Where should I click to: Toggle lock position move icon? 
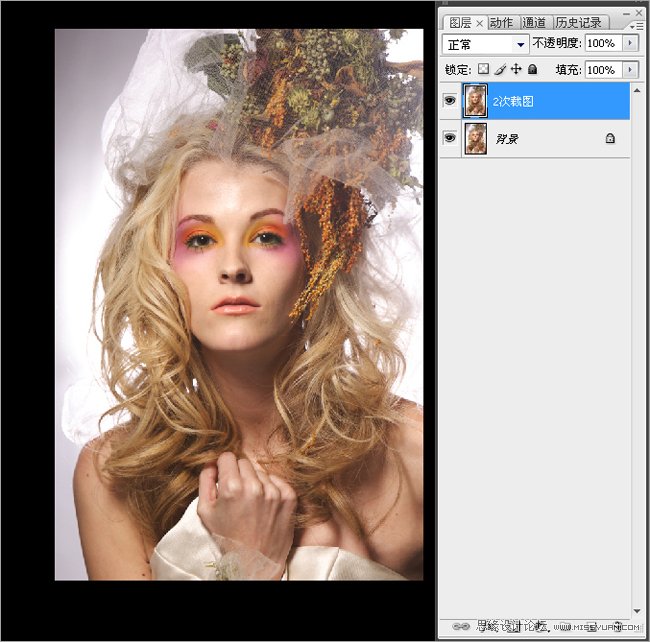click(516, 70)
